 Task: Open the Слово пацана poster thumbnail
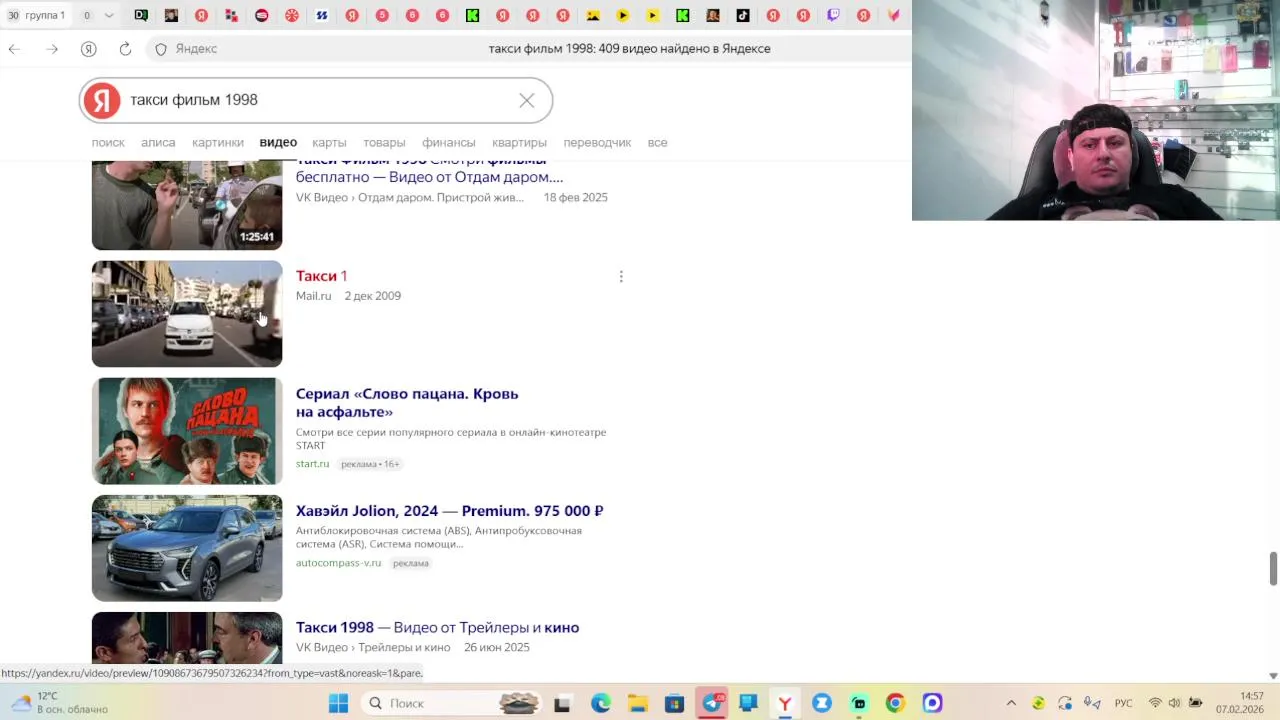click(187, 431)
